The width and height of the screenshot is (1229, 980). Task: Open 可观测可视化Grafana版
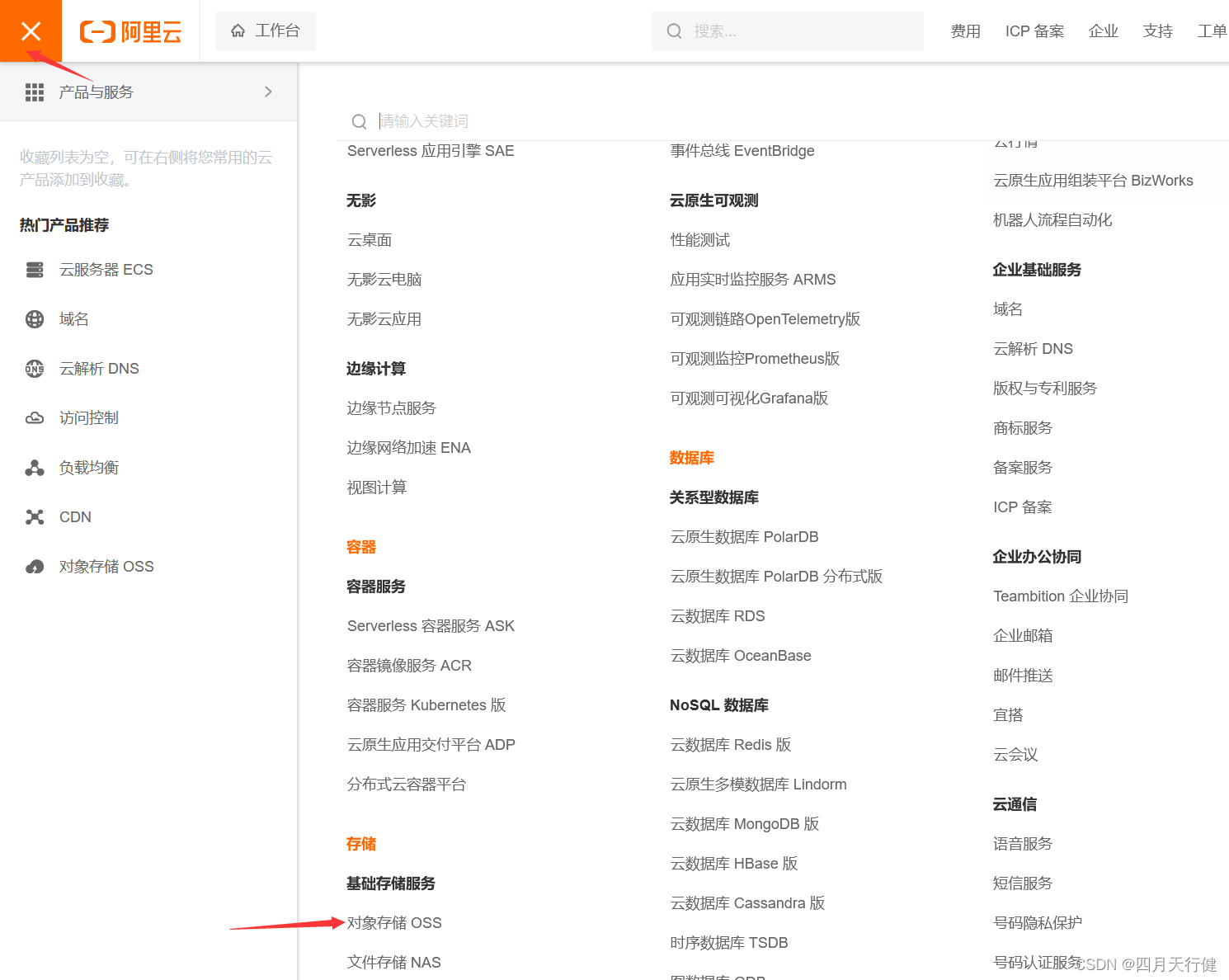(x=749, y=398)
